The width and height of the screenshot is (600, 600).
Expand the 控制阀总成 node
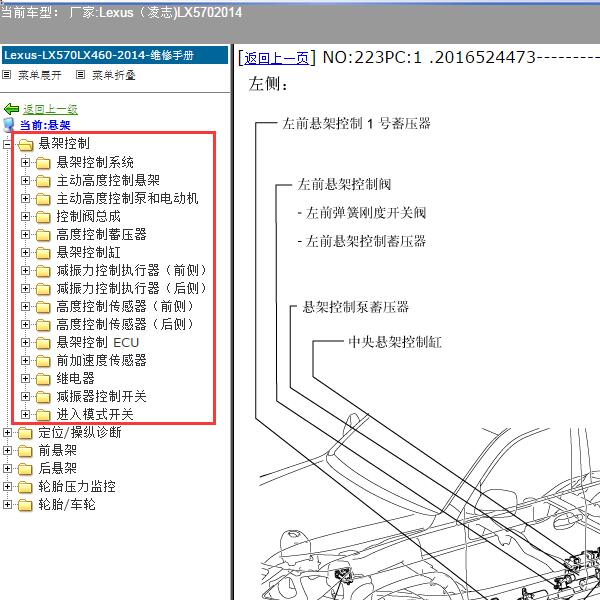(25, 217)
